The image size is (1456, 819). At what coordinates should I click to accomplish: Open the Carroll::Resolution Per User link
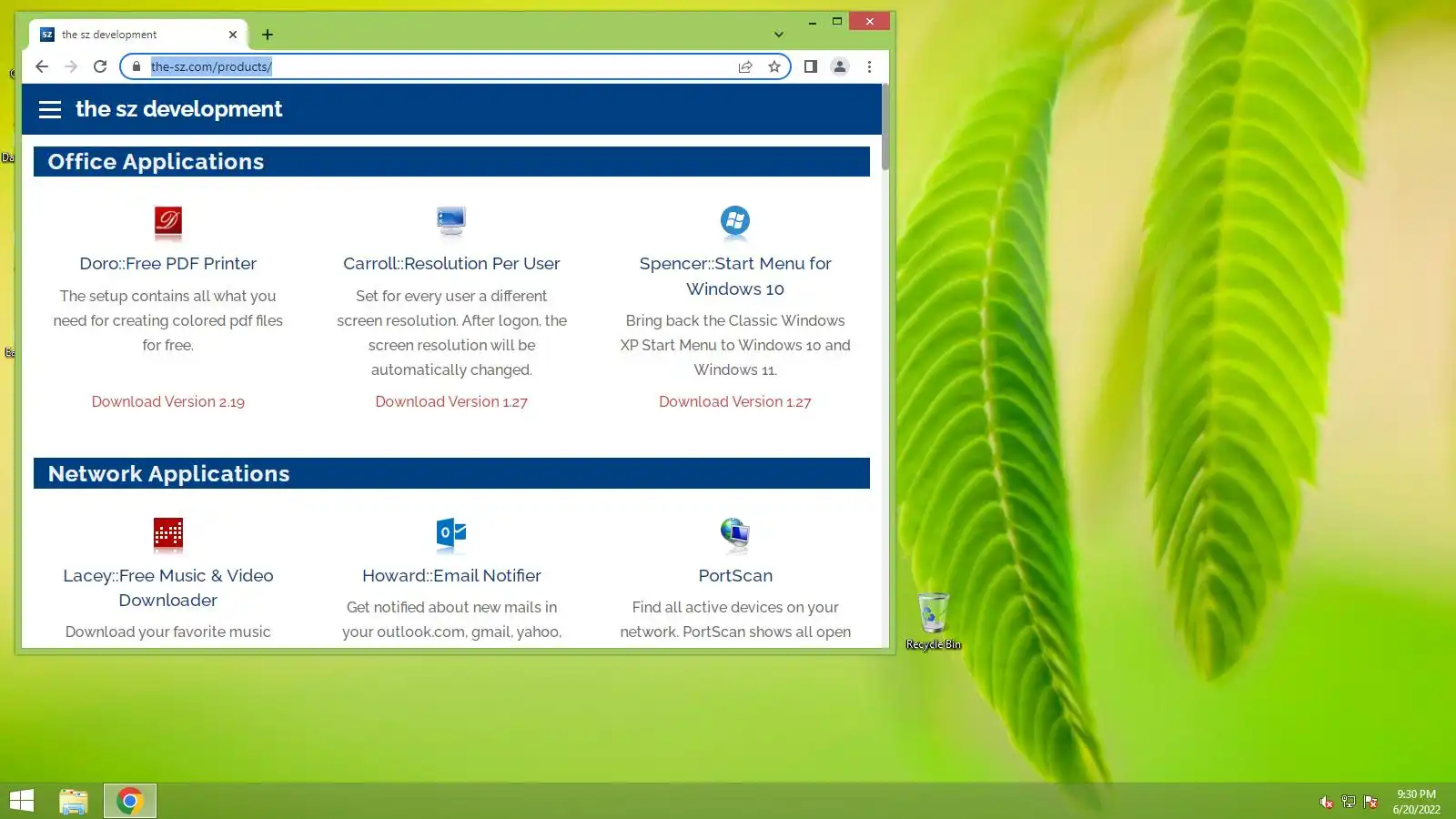[x=451, y=263]
